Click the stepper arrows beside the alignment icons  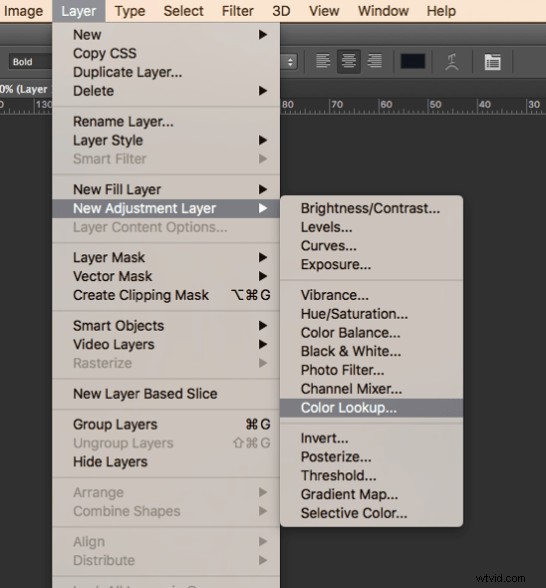pos(290,62)
